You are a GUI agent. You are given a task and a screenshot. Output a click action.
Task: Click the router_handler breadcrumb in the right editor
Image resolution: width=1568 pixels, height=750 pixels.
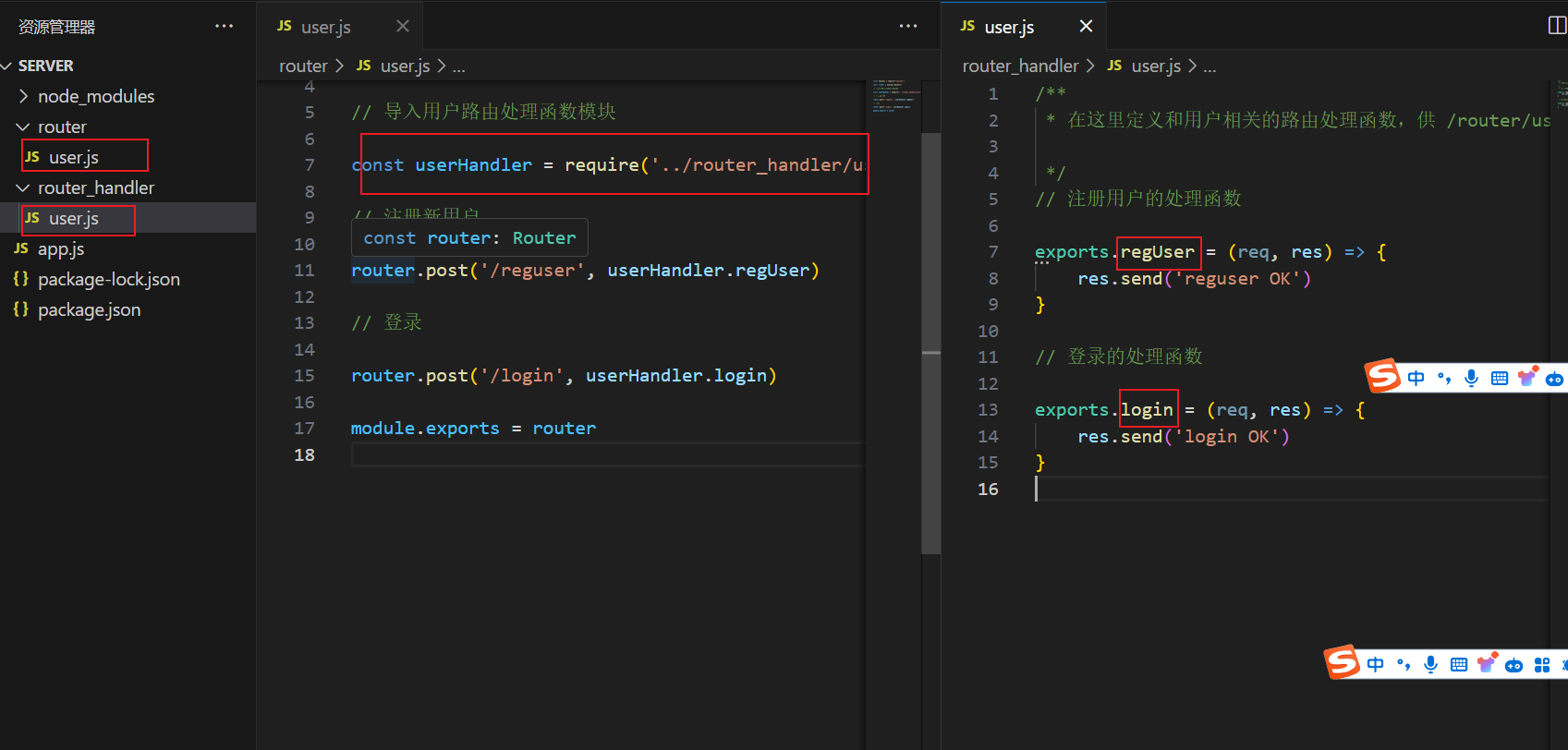point(1020,66)
